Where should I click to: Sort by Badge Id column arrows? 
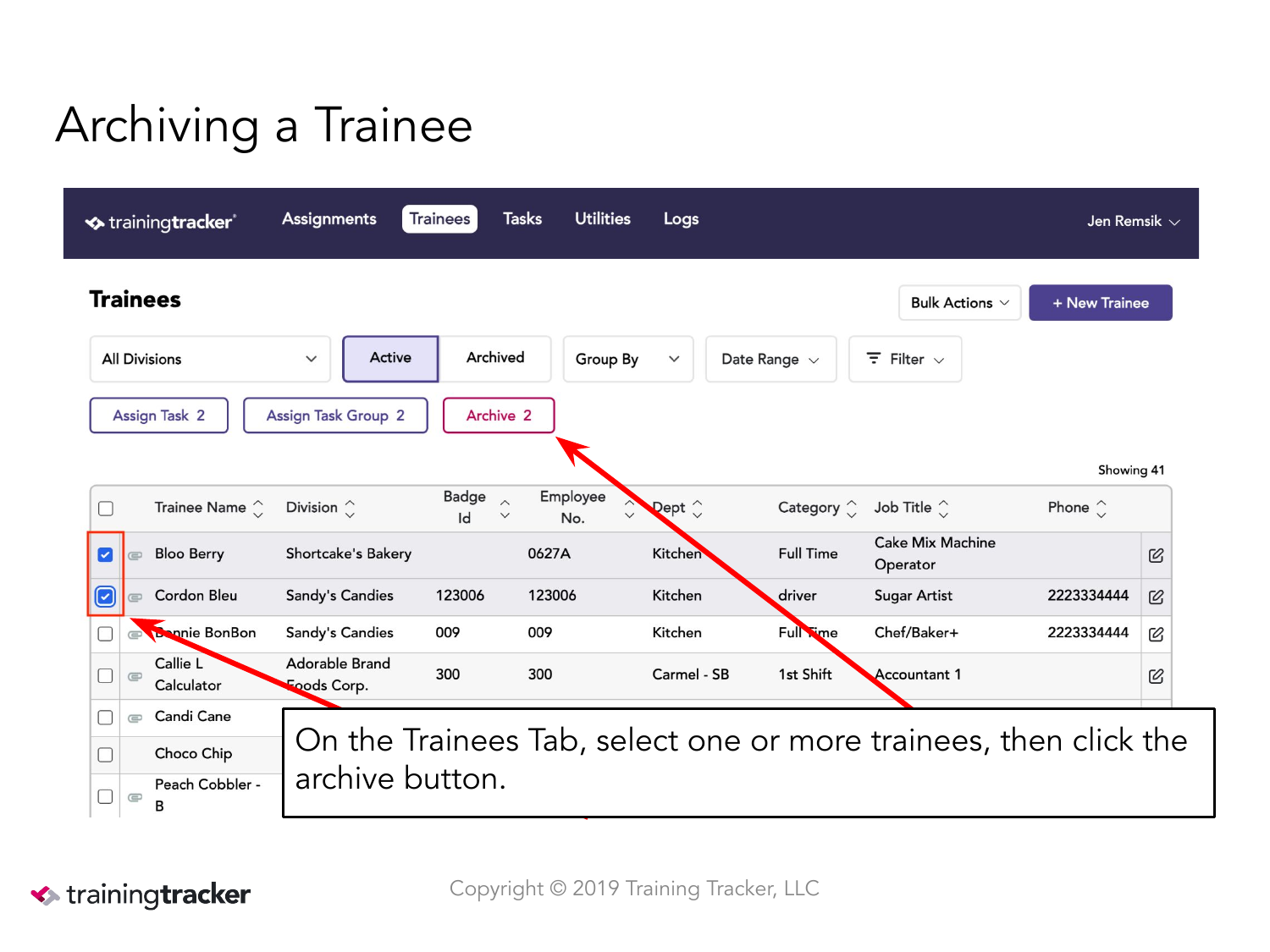coord(505,509)
